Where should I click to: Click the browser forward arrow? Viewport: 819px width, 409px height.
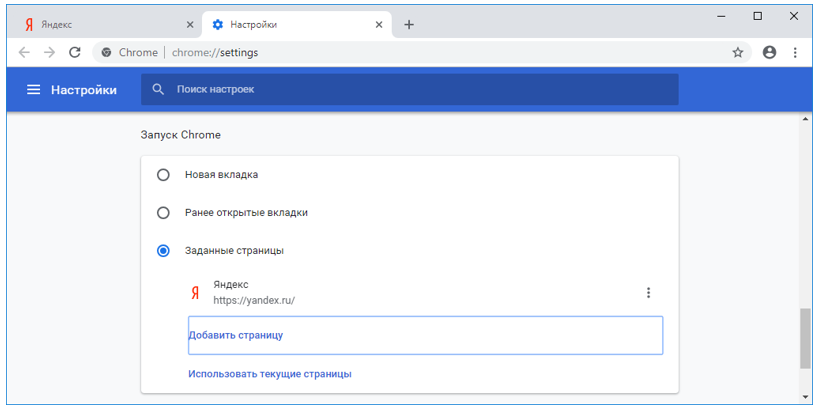point(50,52)
